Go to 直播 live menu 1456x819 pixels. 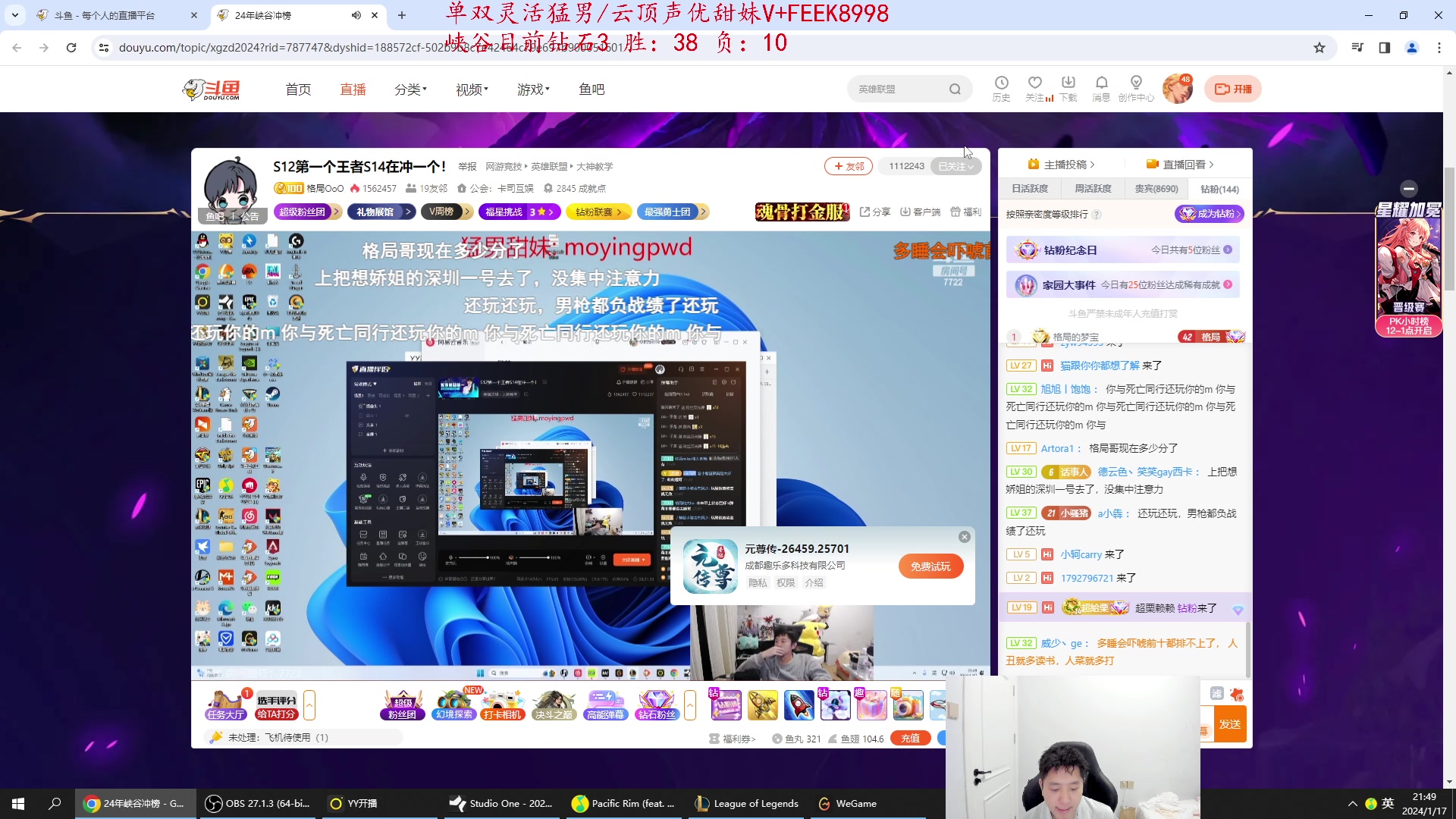click(x=353, y=89)
